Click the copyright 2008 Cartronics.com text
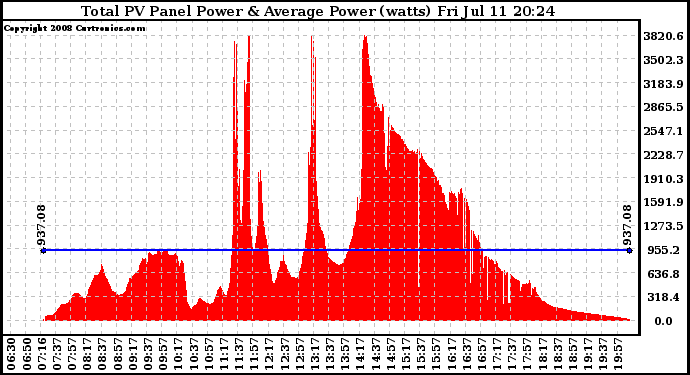This screenshot has width=690, height=375. point(75,28)
